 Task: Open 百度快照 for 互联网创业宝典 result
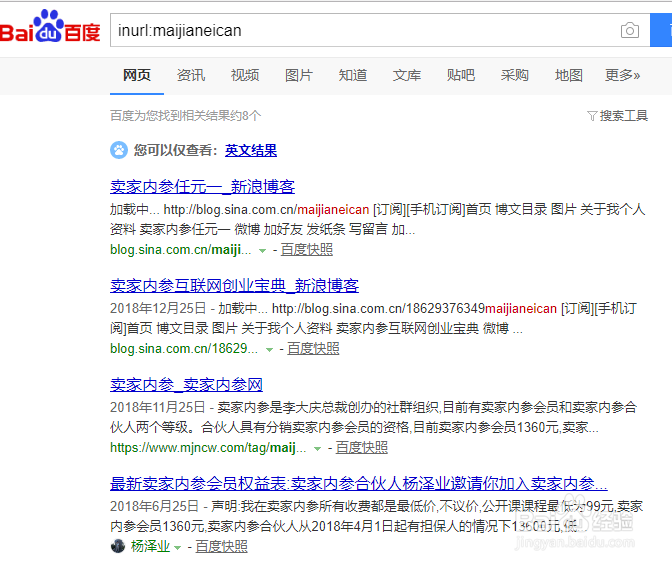pos(313,349)
